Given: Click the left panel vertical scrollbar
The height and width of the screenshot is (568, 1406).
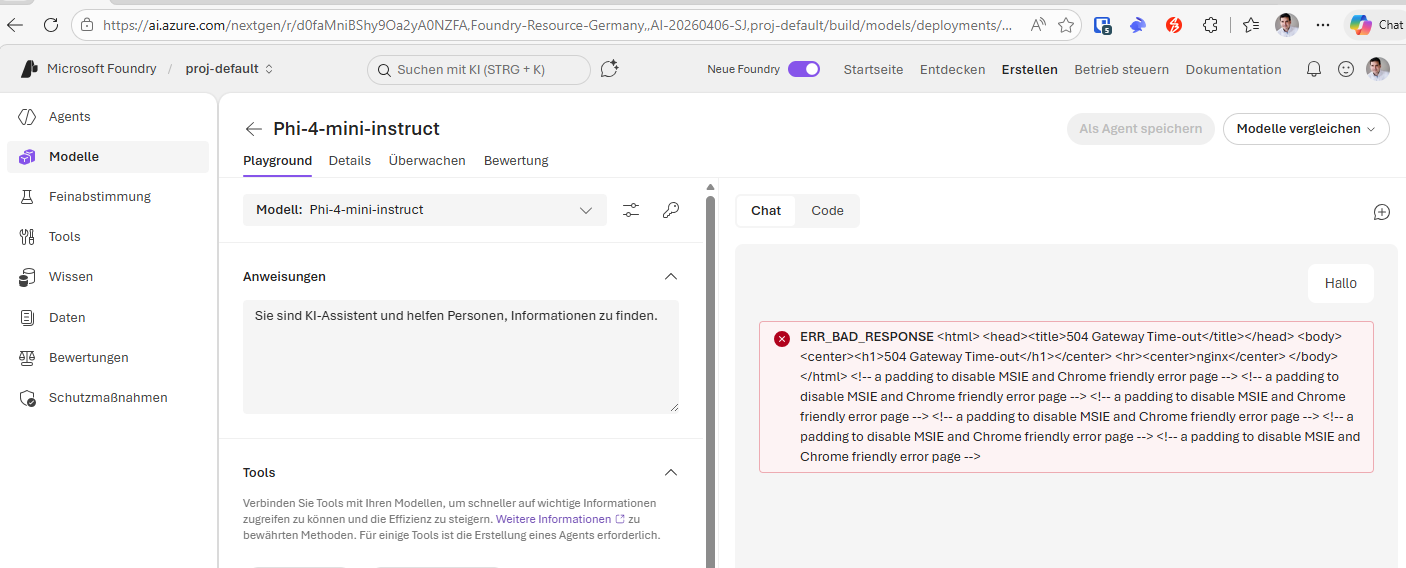Looking at the screenshot, I should point(711,380).
